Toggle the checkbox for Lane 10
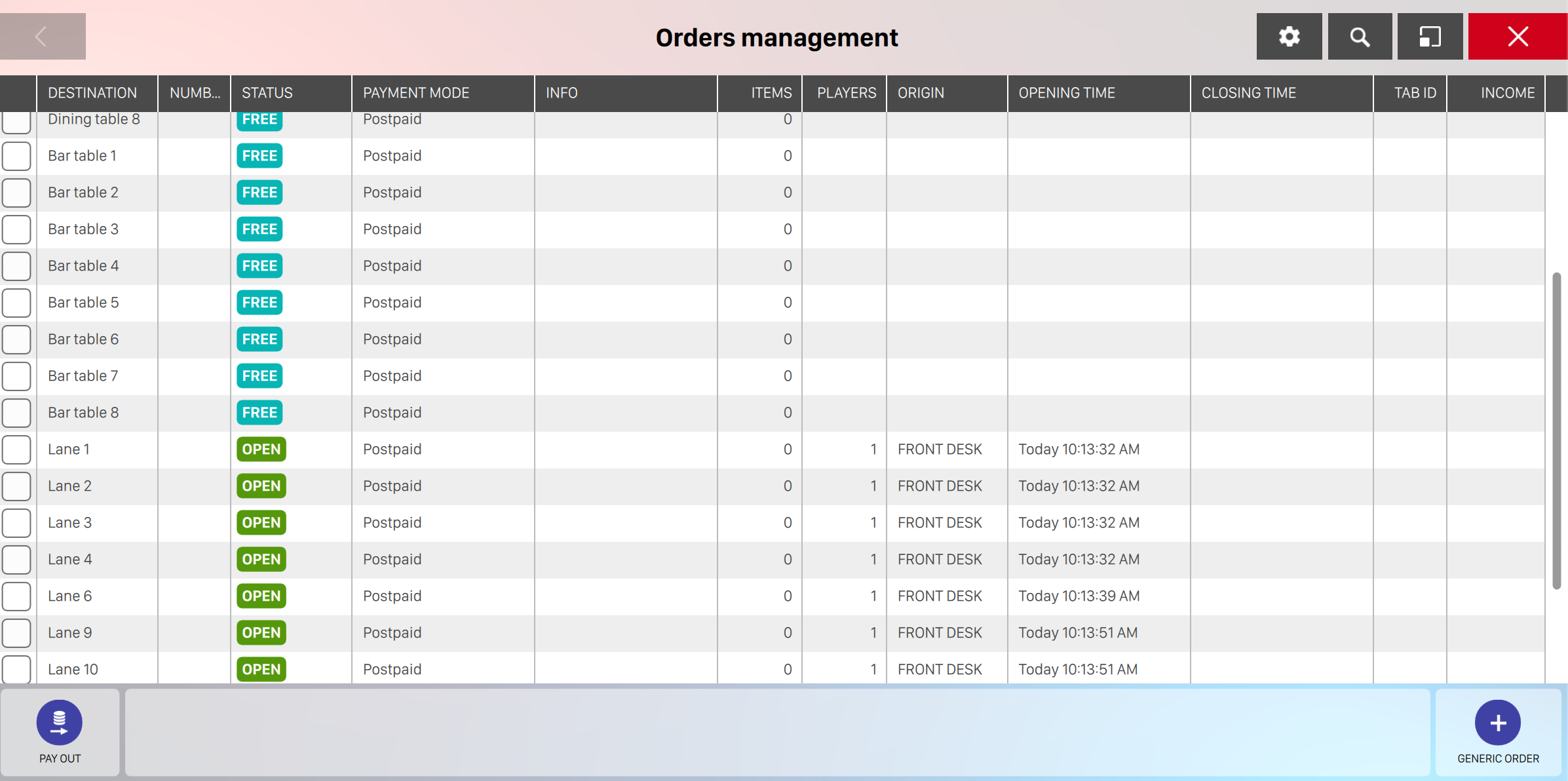The height and width of the screenshot is (781, 1568). pos(17,669)
